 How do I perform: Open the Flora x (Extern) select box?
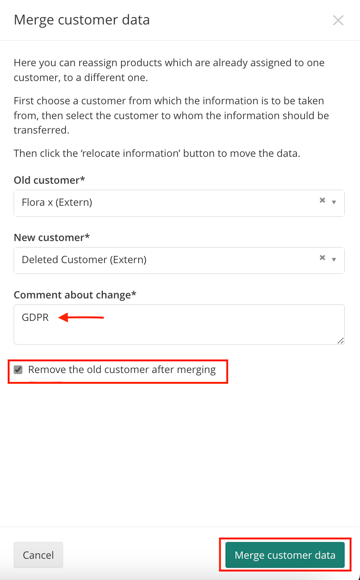tap(179, 203)
